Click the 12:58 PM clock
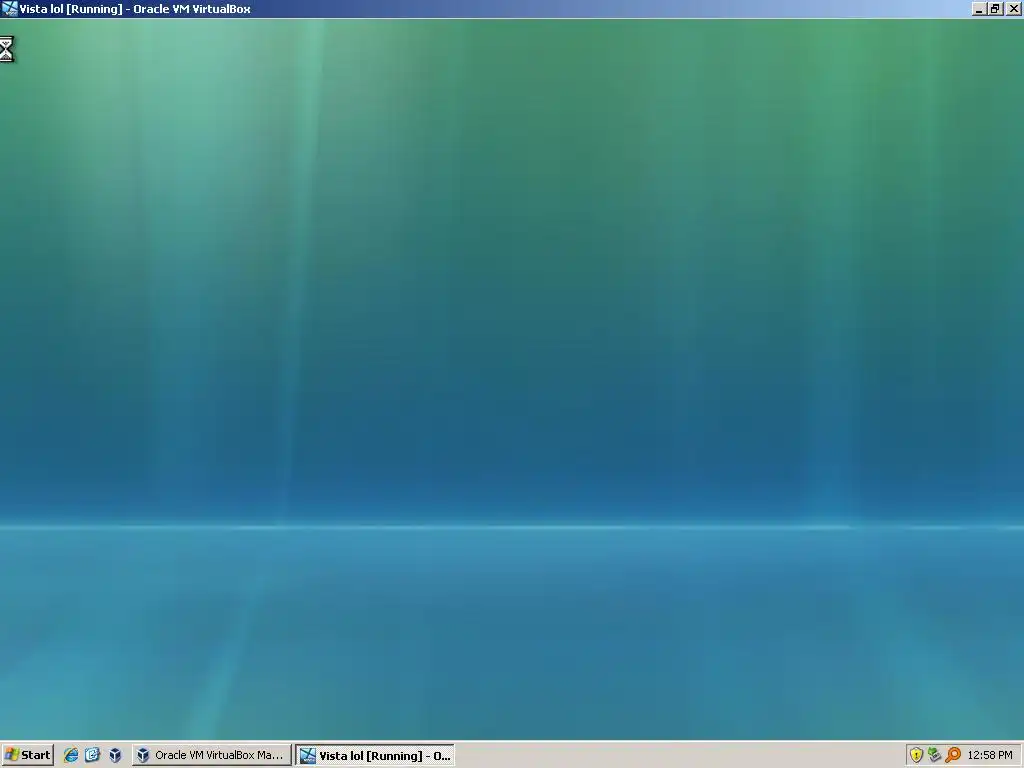1024x768 pixels. [x=990, y=755]
